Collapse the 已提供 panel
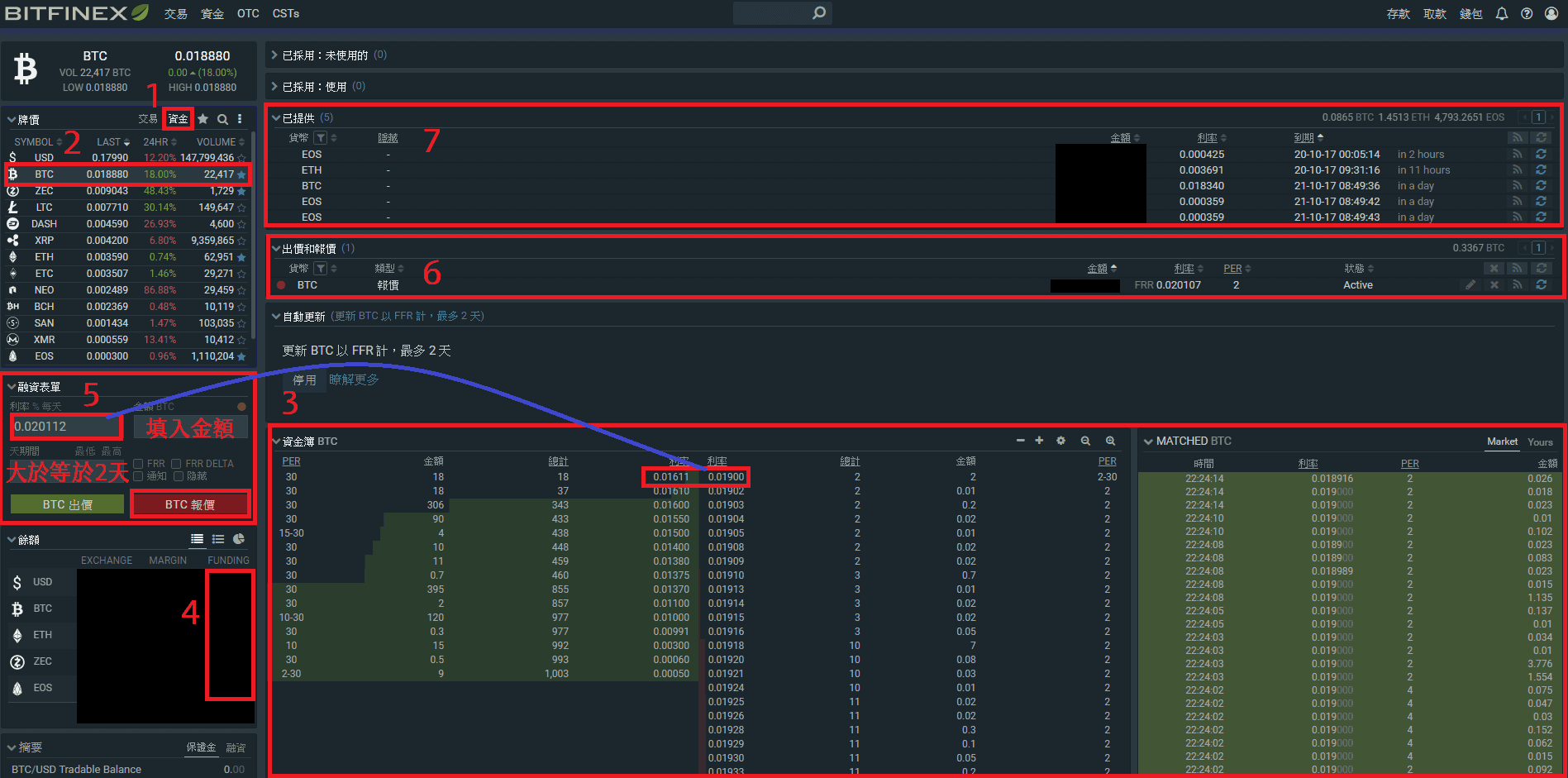This screenshot has width=1568, height=778. pos(276,118)
